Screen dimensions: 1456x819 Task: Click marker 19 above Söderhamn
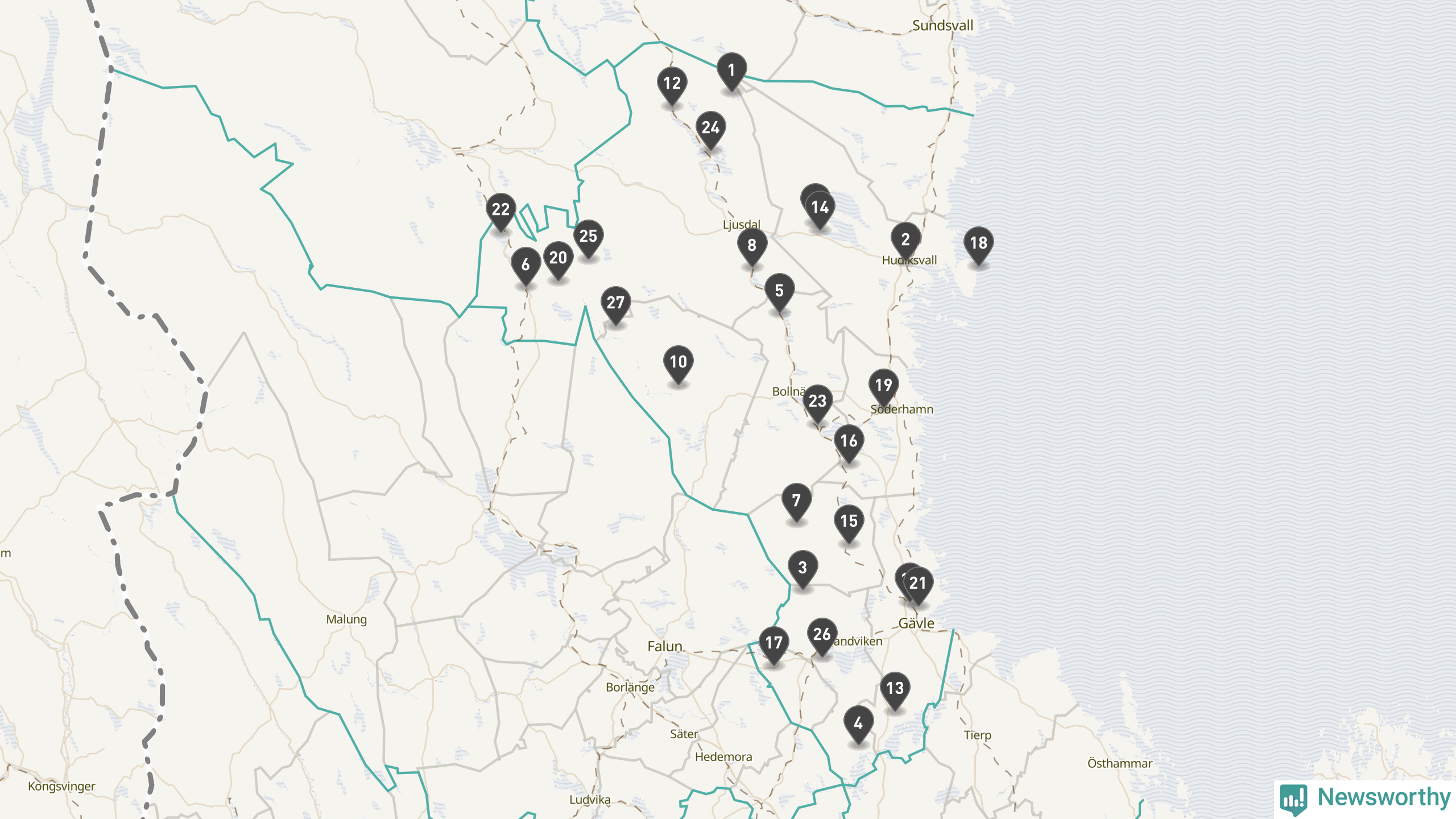click(883, 386)
